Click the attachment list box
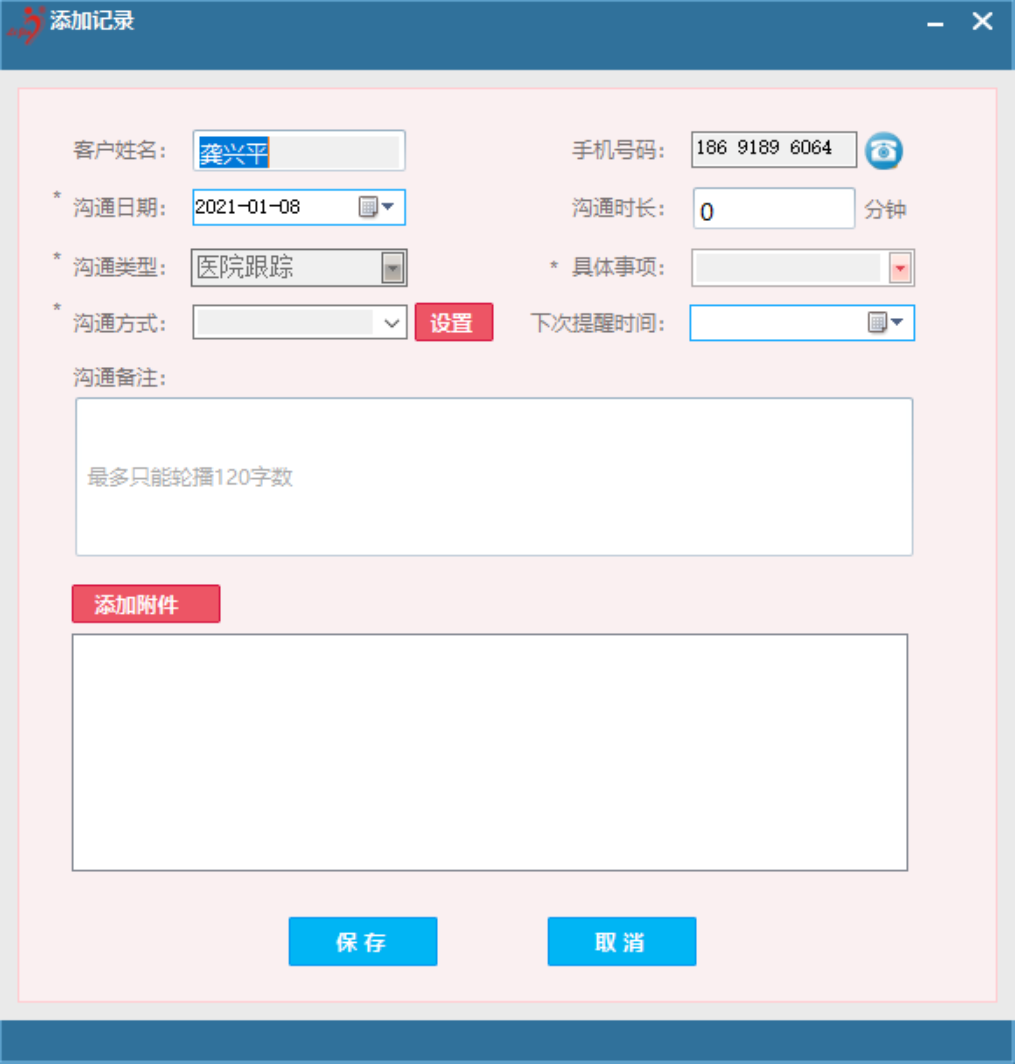This screenshot has height=1064, width=1015. 490,753
